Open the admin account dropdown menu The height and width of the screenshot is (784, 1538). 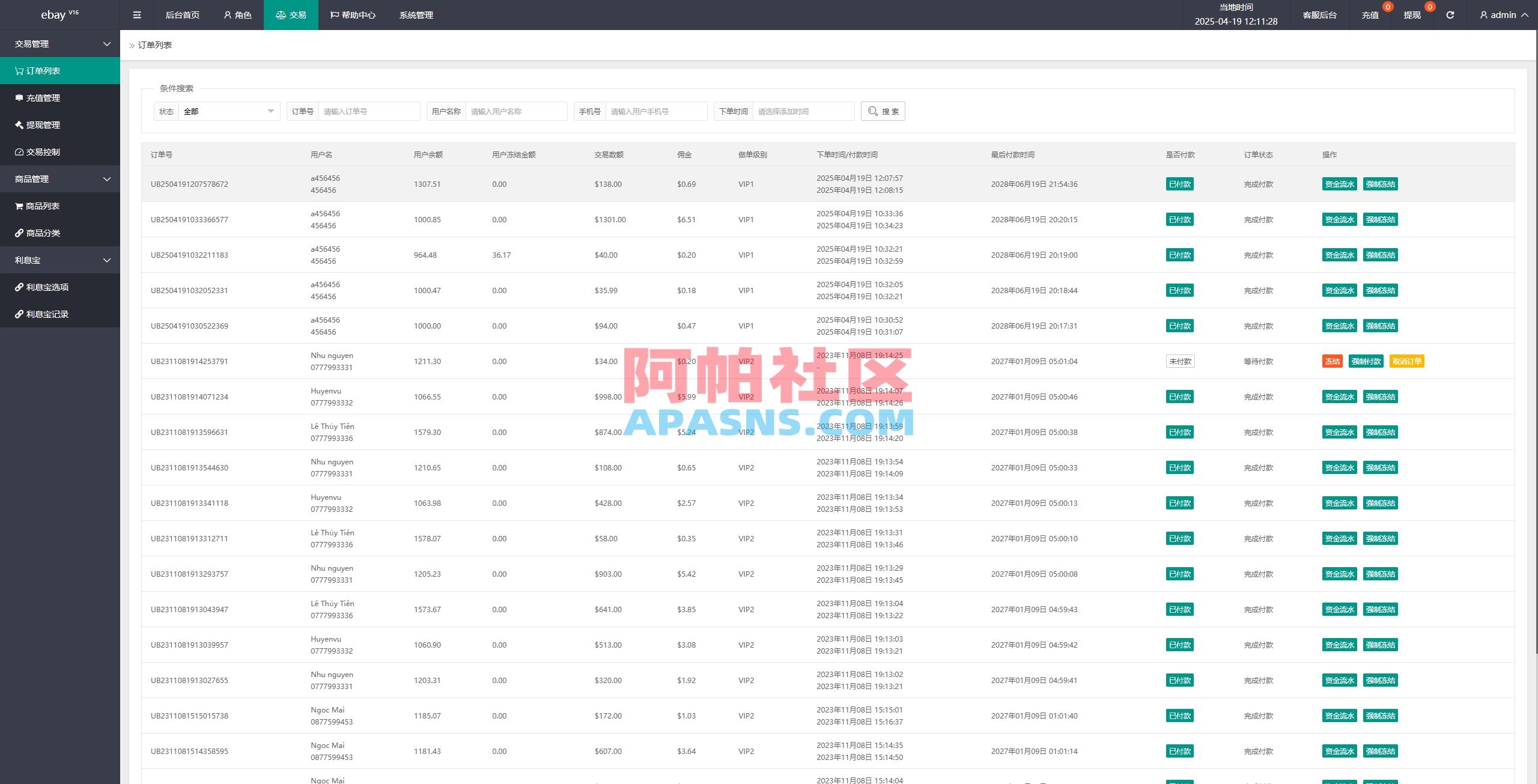click(x=1503, y=14)
